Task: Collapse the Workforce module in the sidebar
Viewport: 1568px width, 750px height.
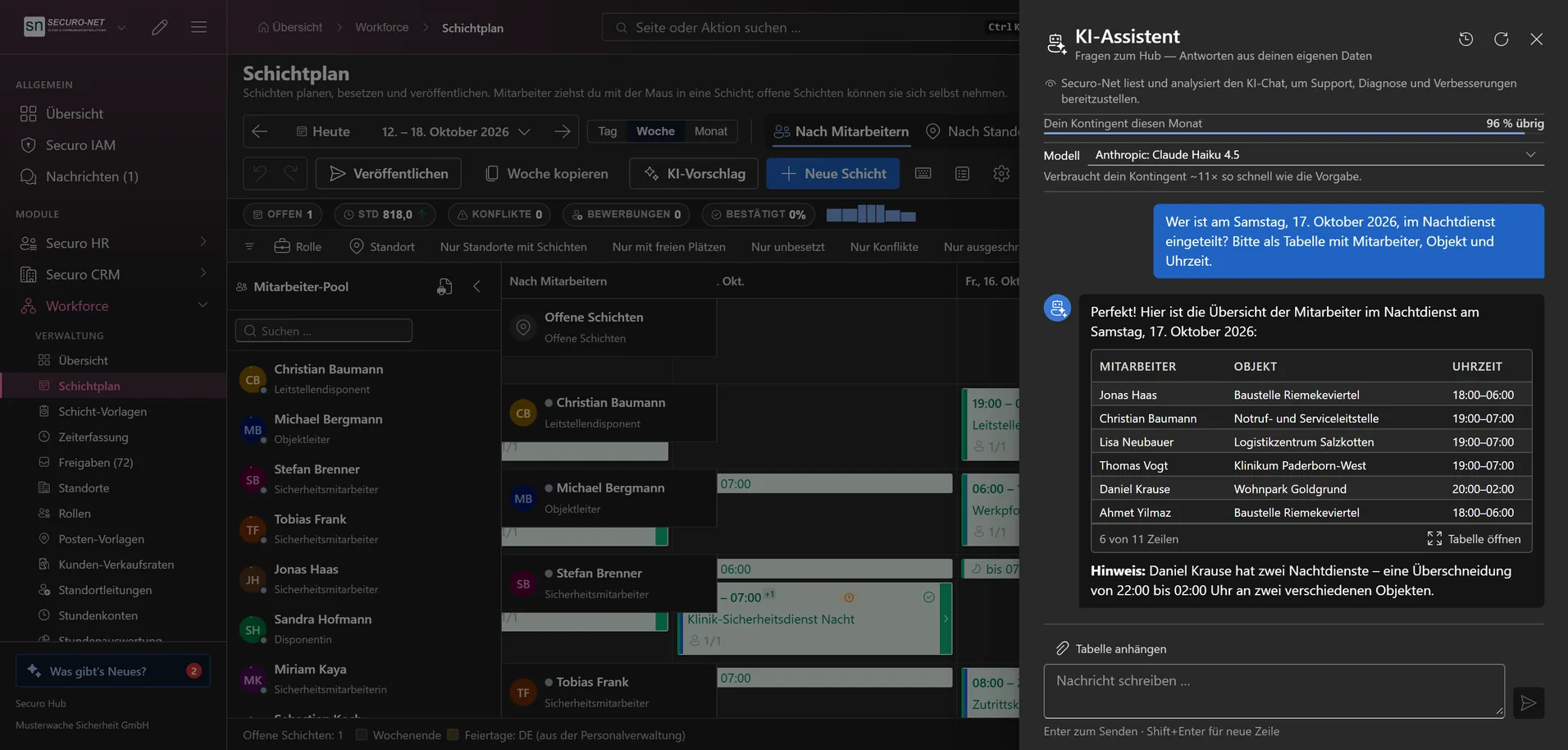Action: tap(113, 305)
